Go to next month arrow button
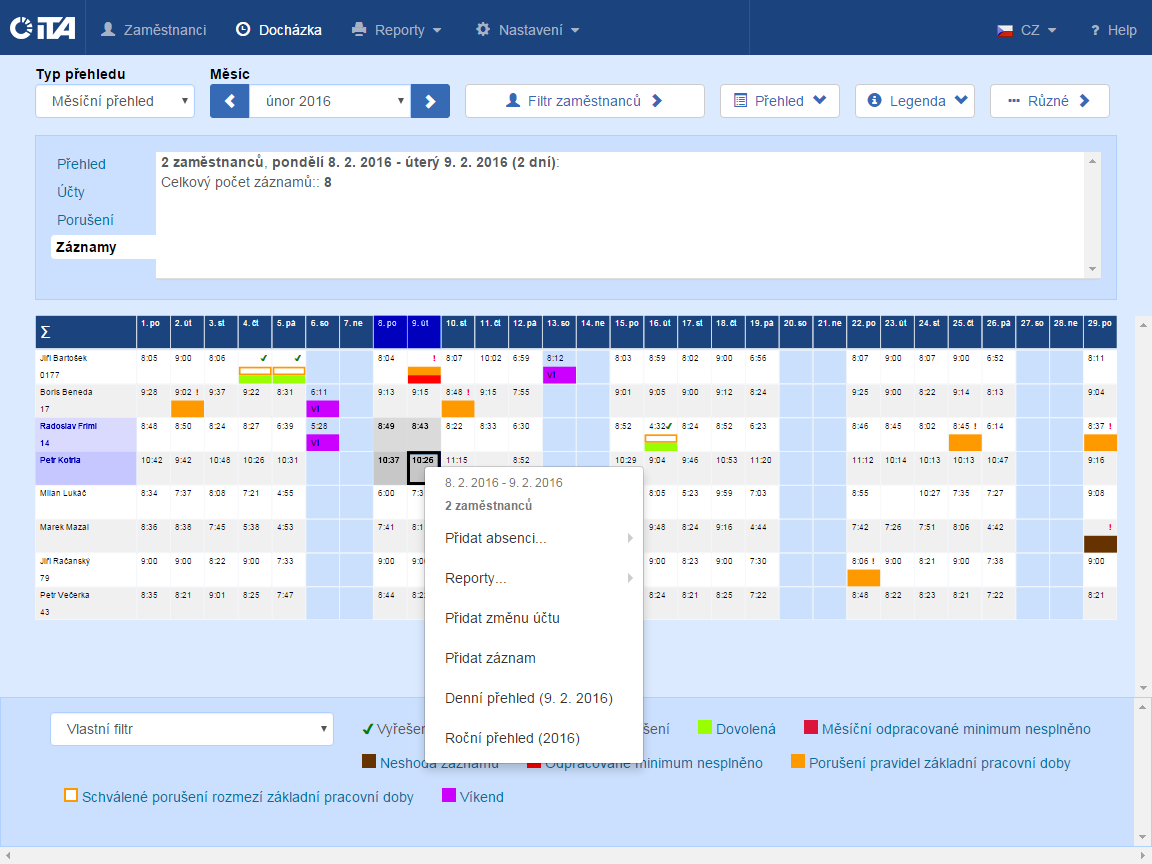1152x864 pixels. point(430,101)
